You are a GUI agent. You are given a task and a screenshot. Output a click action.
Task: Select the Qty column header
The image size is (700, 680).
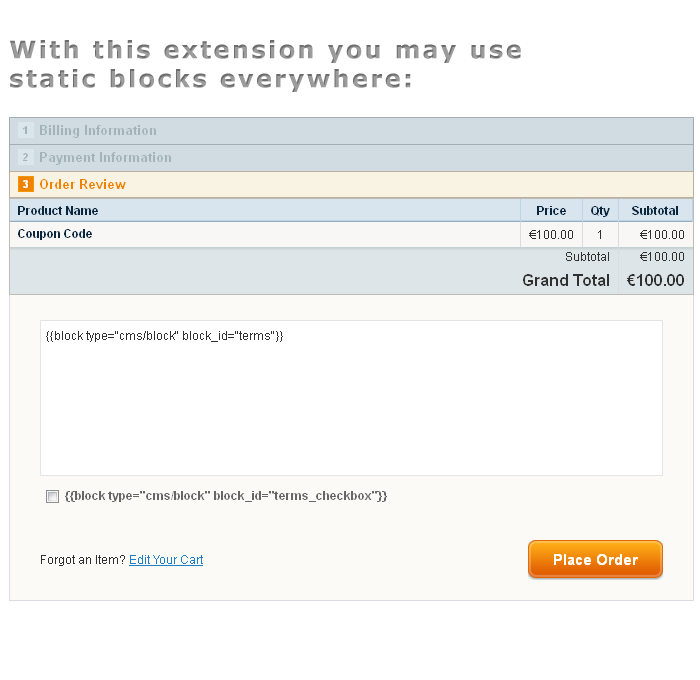[x=600, y=210]
